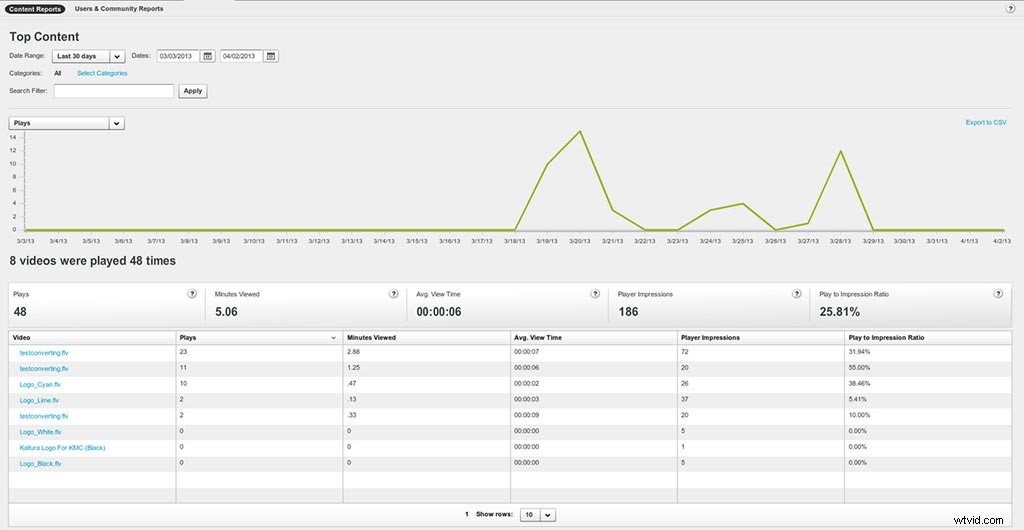Click help icon on Minutes Viewed card
The width and height of the screenshot is (1024, 530).
pos(394,294)
